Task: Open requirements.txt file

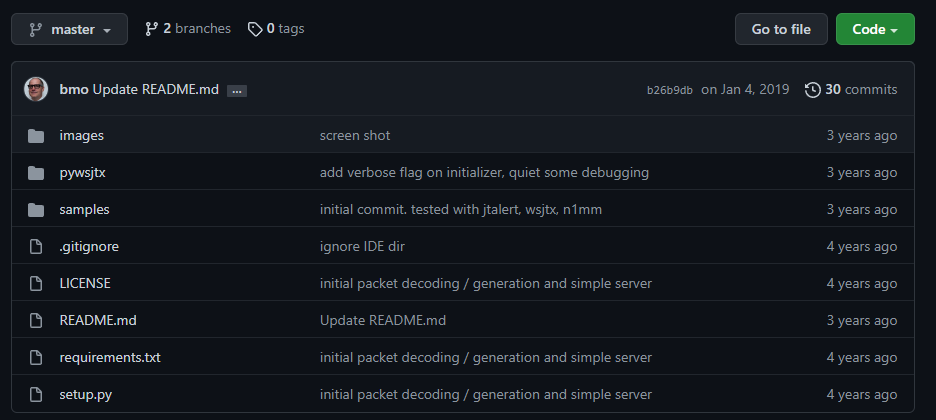Action: click(110, 358)
